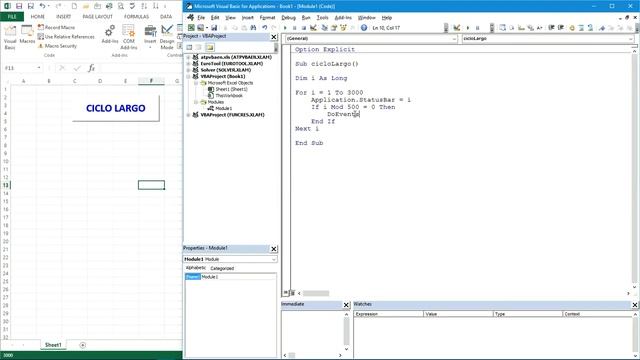
Task: Expand VBAProject (FUNCRES.XLAM) node
Action: click(x=189, y=115)
